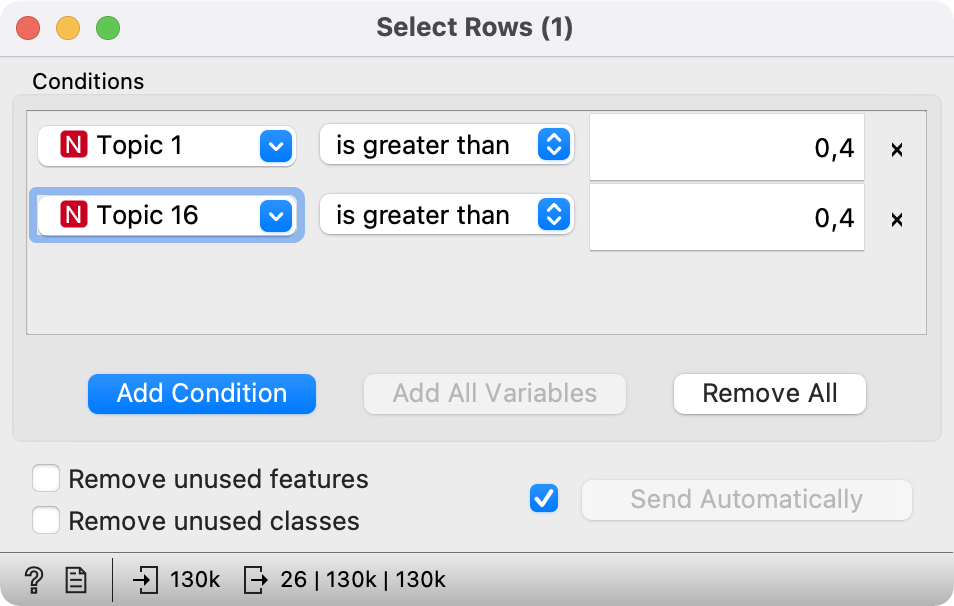Click the Topic 1 value field
Screen dimensions: 954x606
coord(727,150)
